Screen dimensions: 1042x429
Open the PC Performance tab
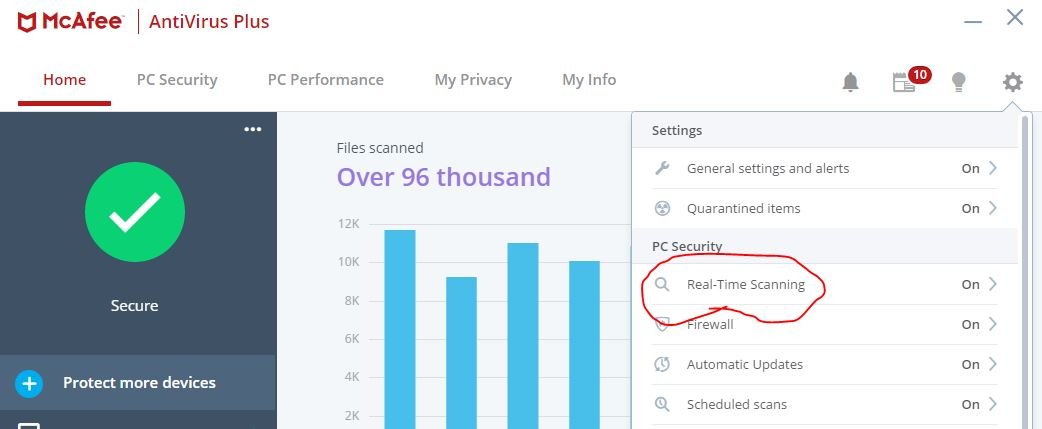point(326,80)
